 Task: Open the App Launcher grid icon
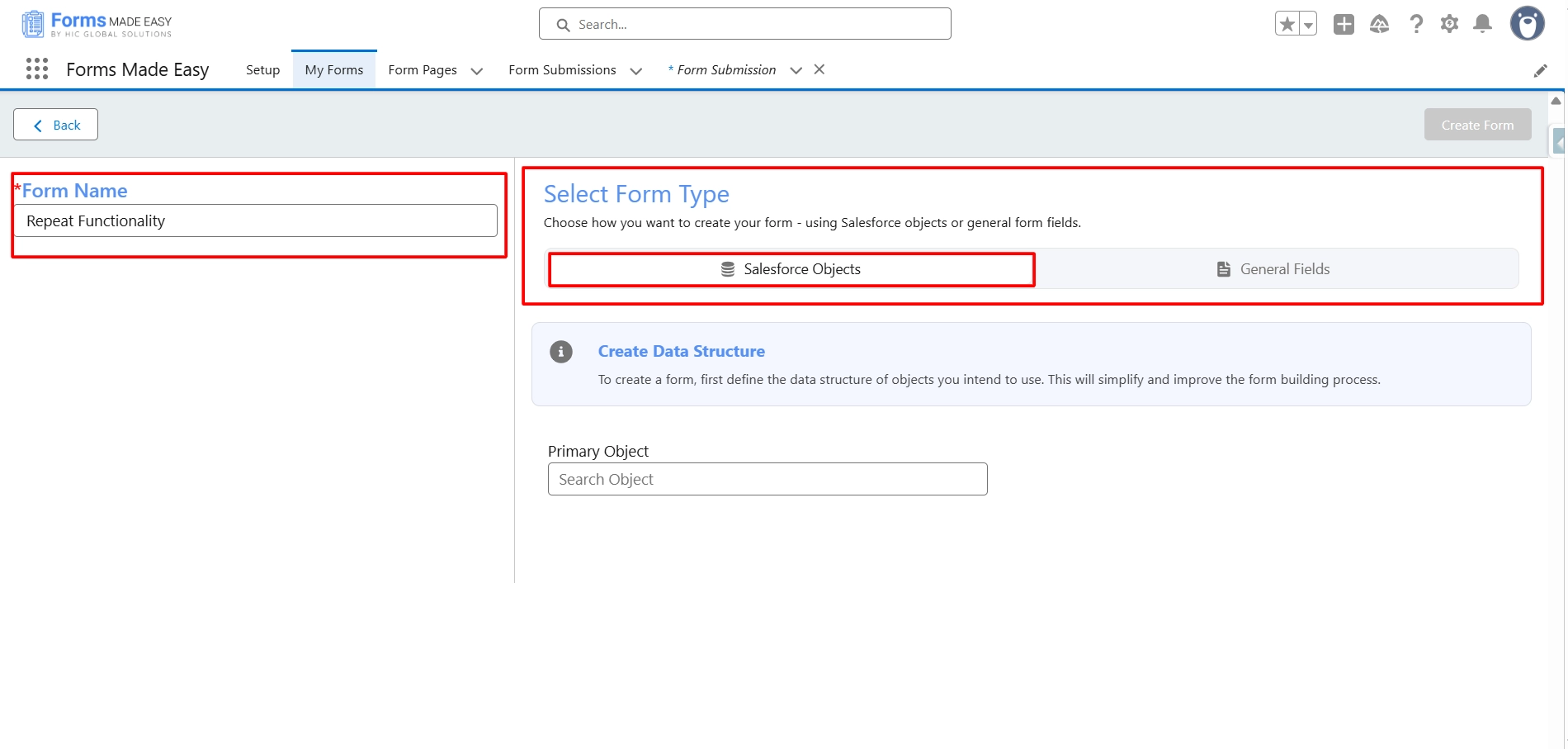pos(37,69)
